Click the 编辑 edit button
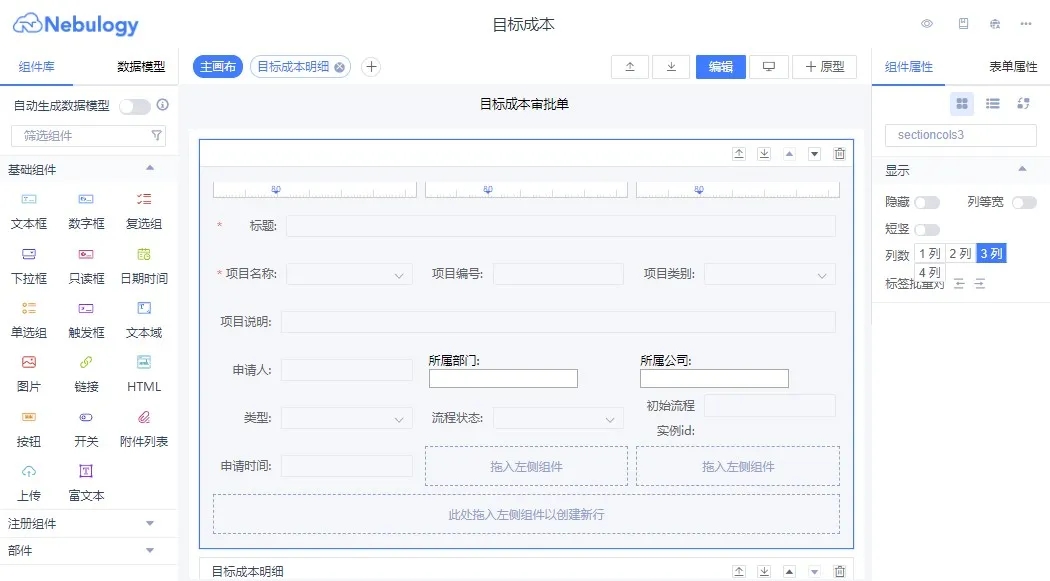Screen dimensions: 1050x581 (x=721, y=67)
